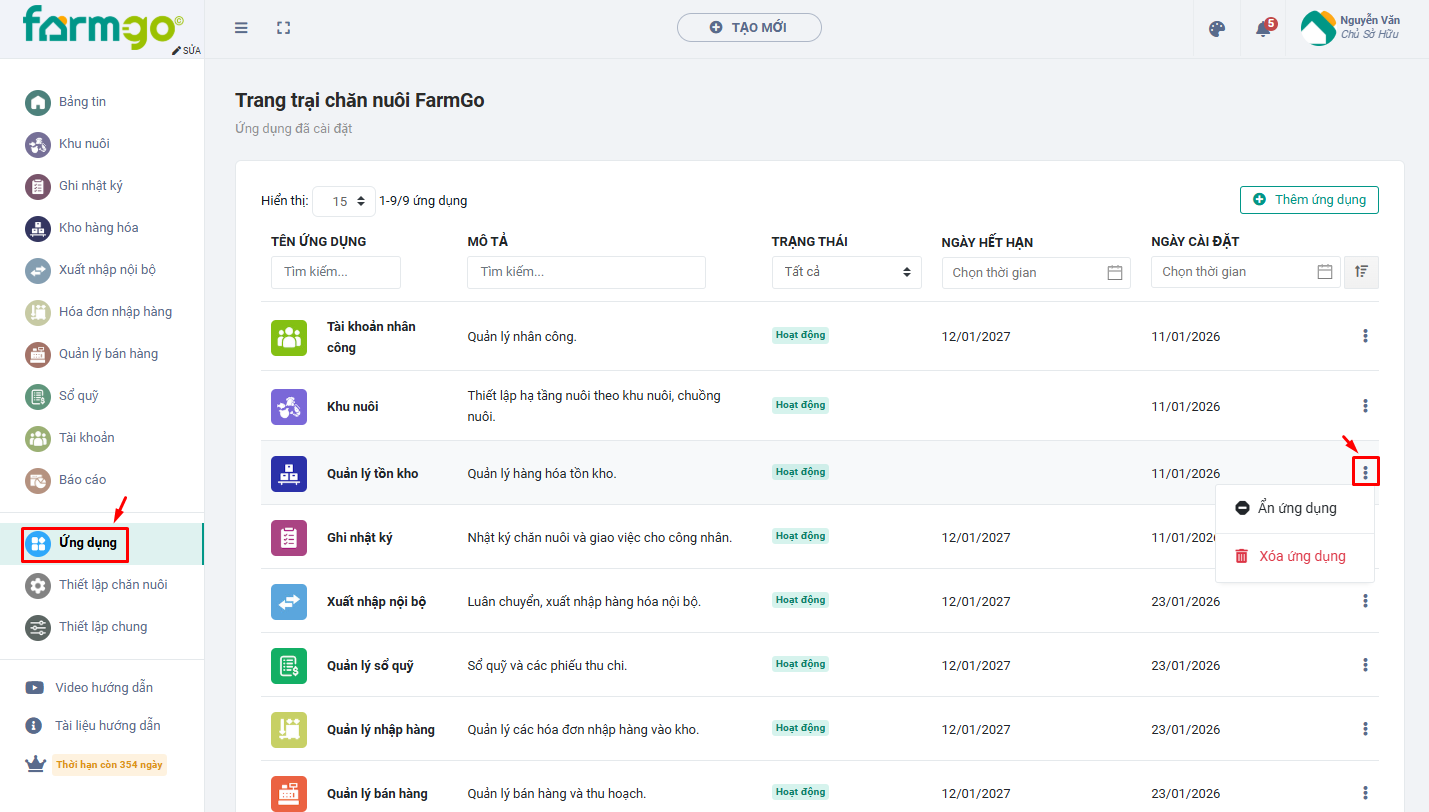Open the theme color palette icon

pyautogui.click(x=1217, y=29)
